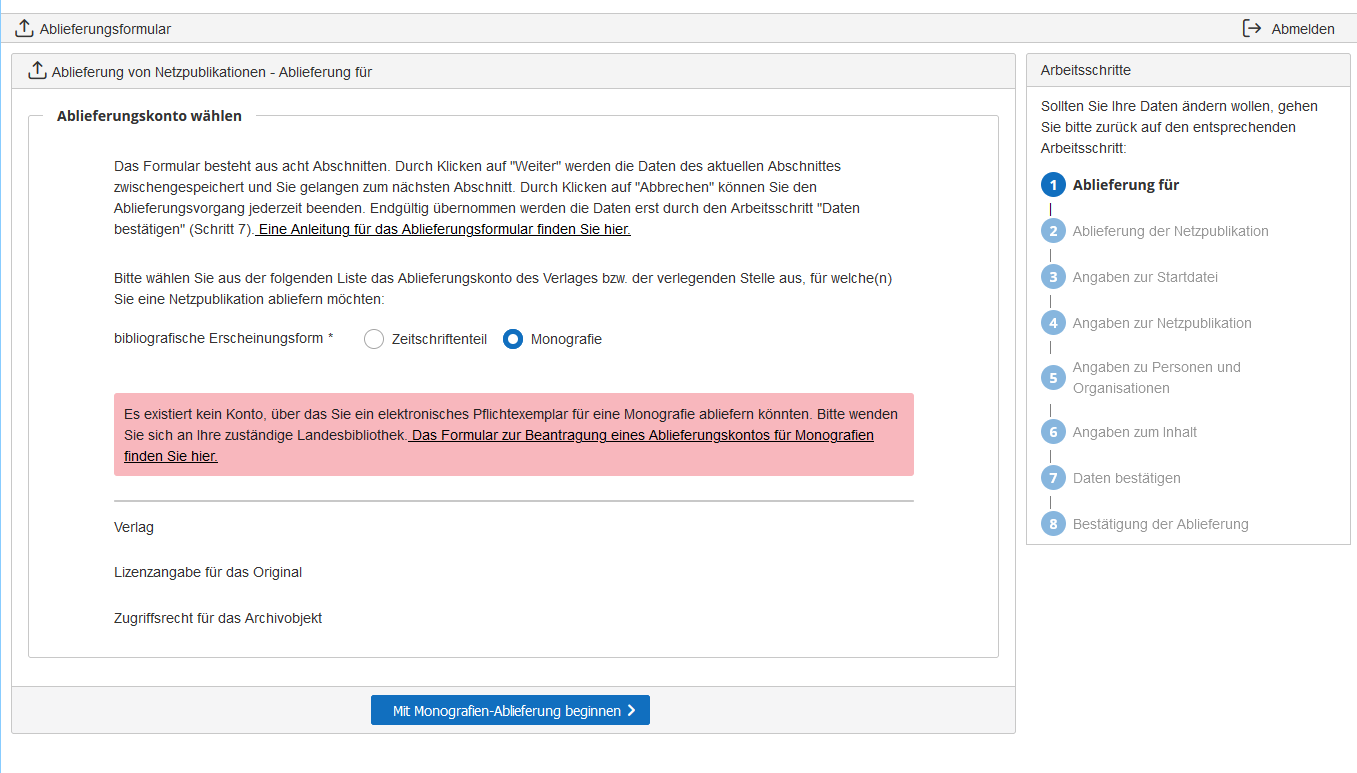This screenshot has height=773, width=1357.
Task: Click the upload icon in the Ablieferung von Netzpublikationen header
Action: [37, 71]
